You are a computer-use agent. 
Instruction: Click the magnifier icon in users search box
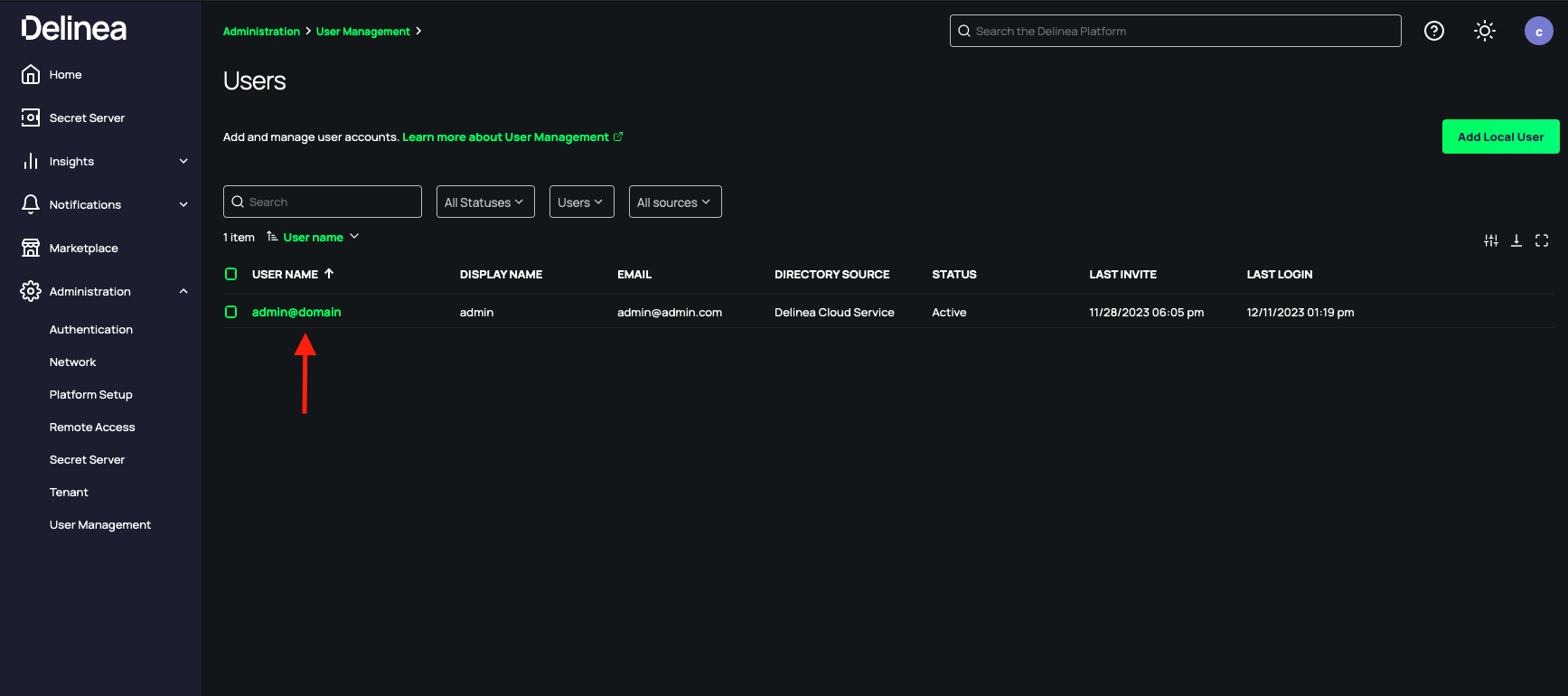point(238,202)
